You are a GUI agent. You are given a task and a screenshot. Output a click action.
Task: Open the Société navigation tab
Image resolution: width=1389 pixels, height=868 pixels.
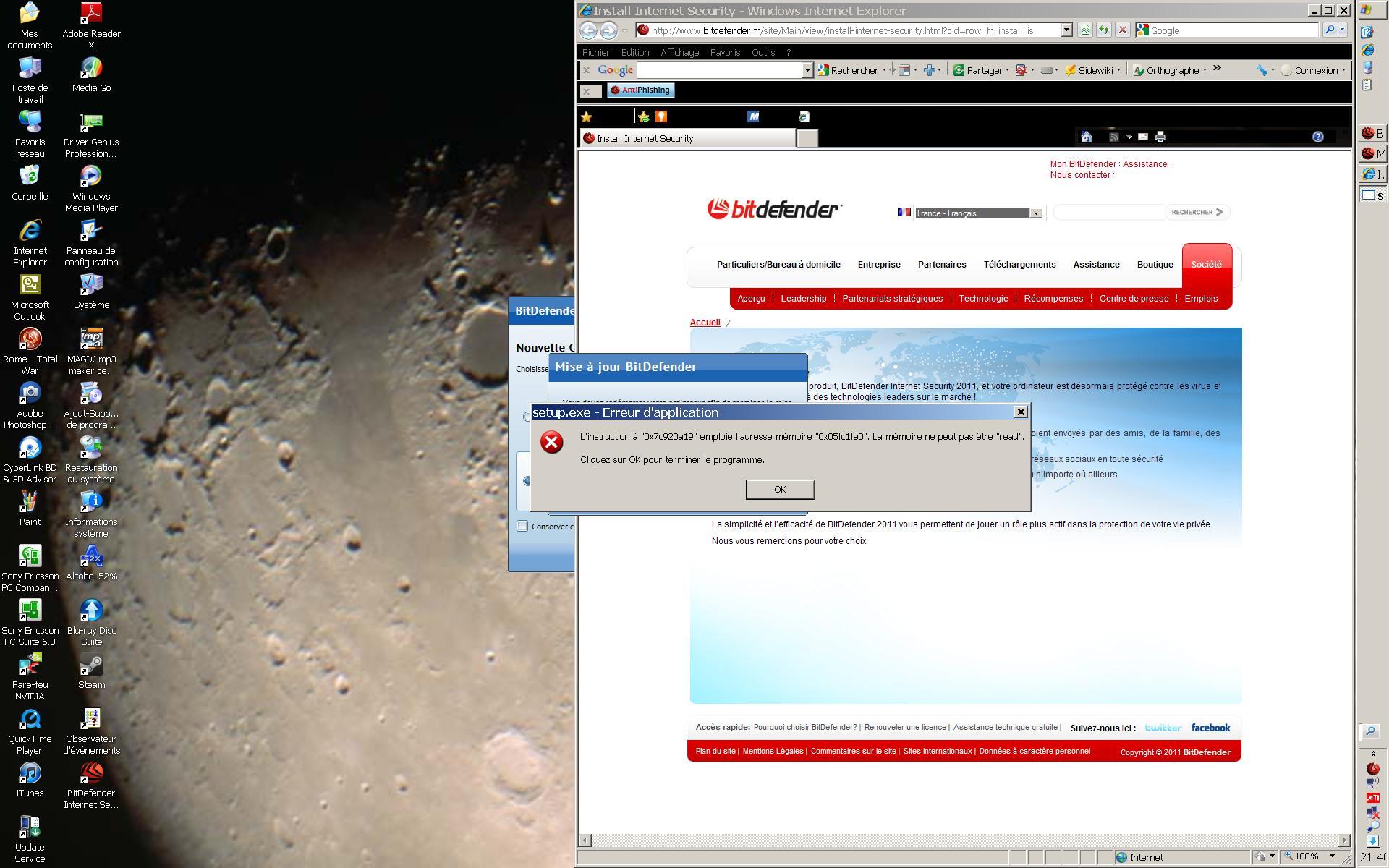coord(1207,265)
